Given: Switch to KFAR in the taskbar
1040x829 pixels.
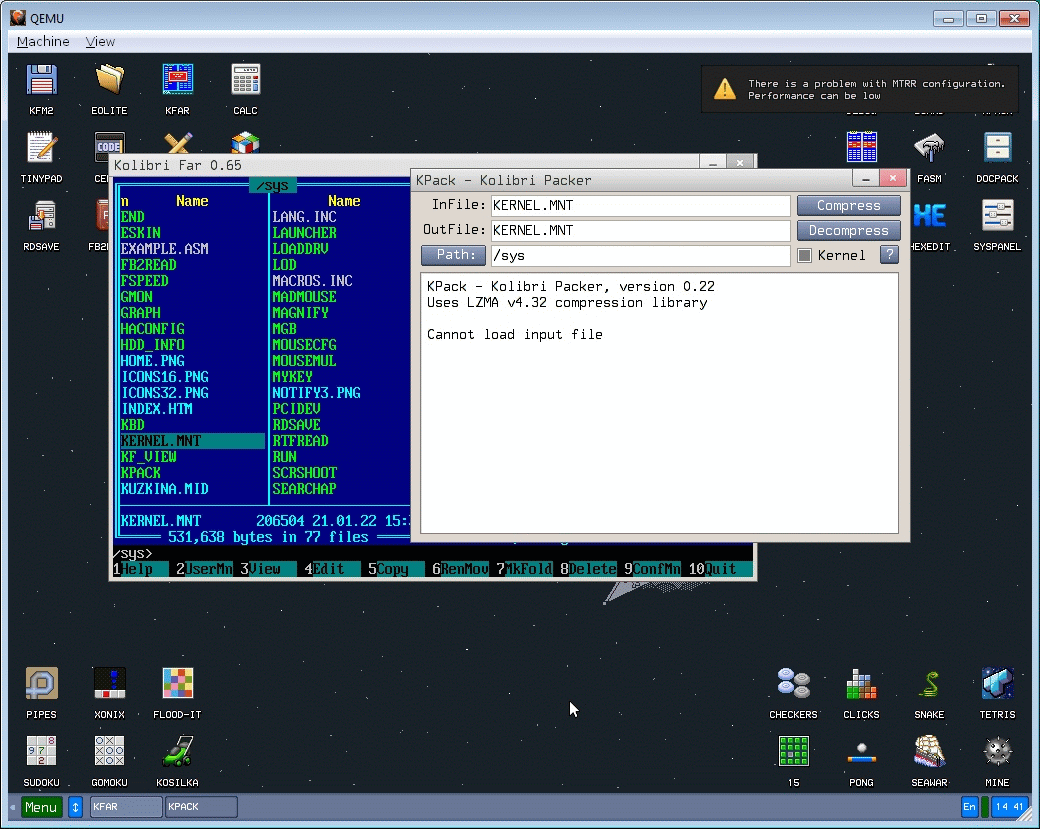Looking at the screenshot, I should point(126,807).
